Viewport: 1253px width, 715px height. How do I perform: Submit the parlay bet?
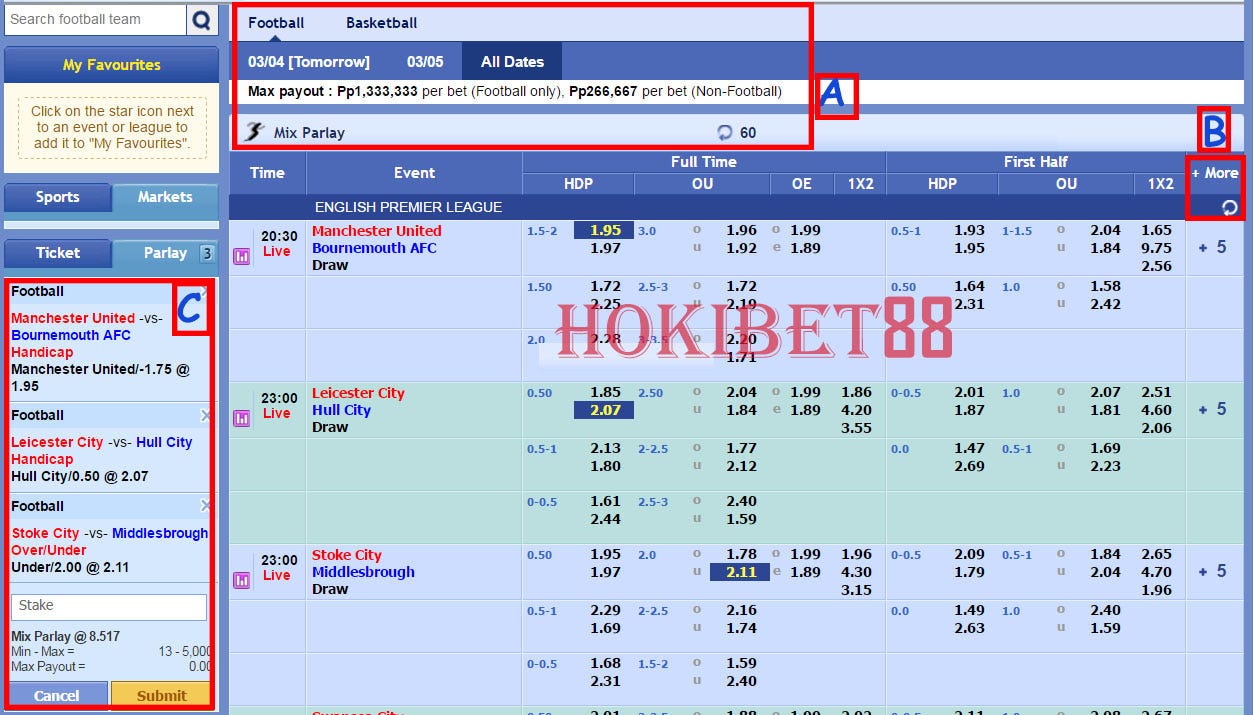pyautogui.click(x=161, y=695)
